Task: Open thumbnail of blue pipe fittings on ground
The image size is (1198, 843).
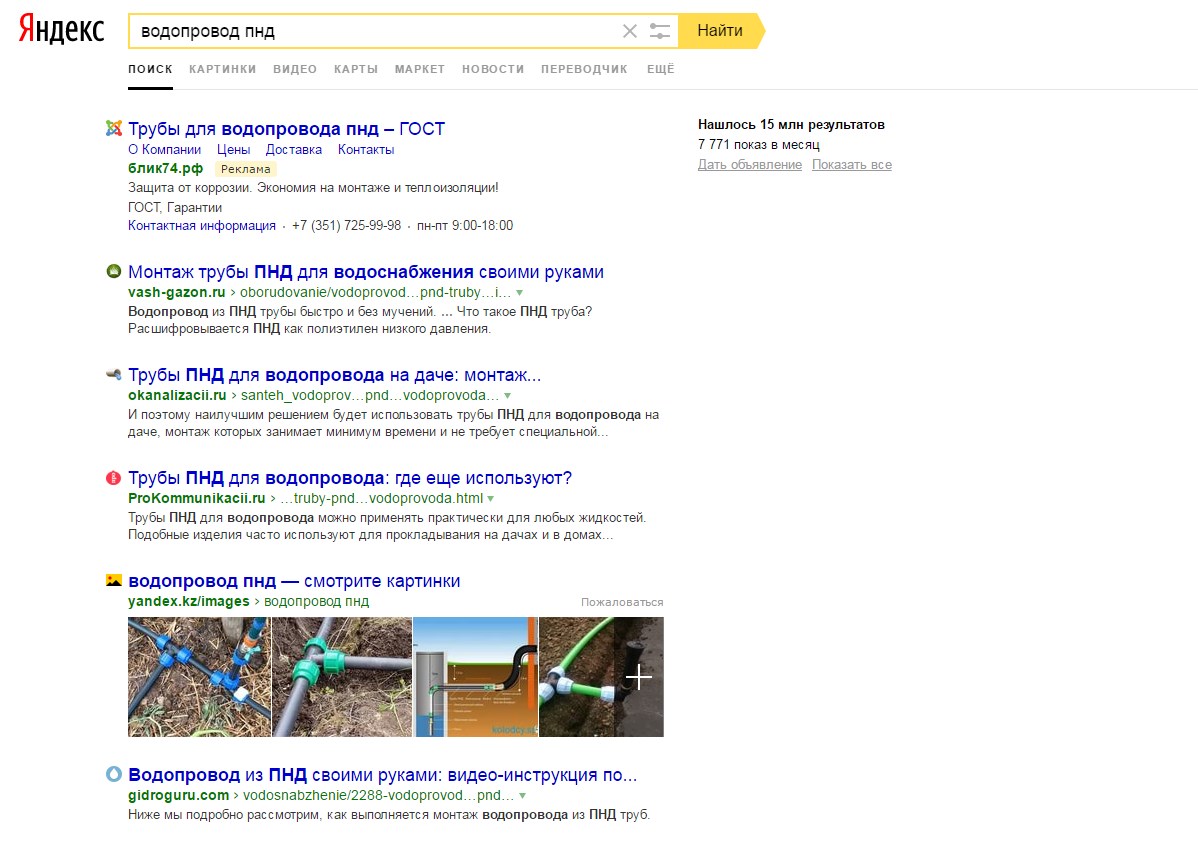Action: (x=199, y=677)
